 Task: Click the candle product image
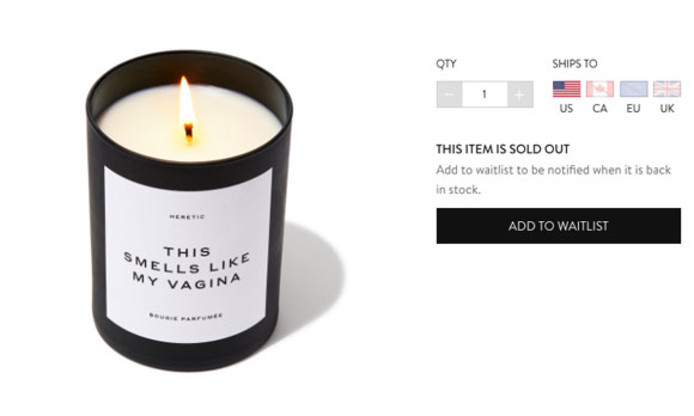click(x=190, y=210)
